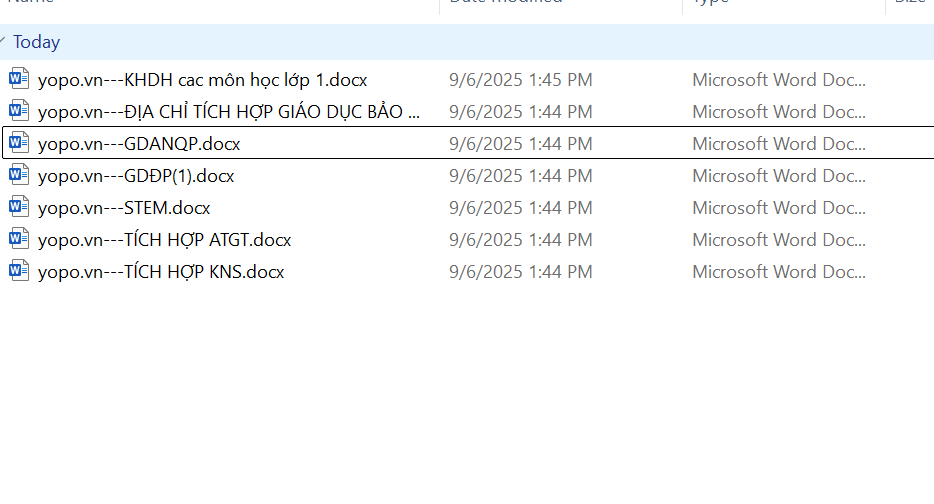Click the file type cell in STEM.docx row

tap(779, 208)
